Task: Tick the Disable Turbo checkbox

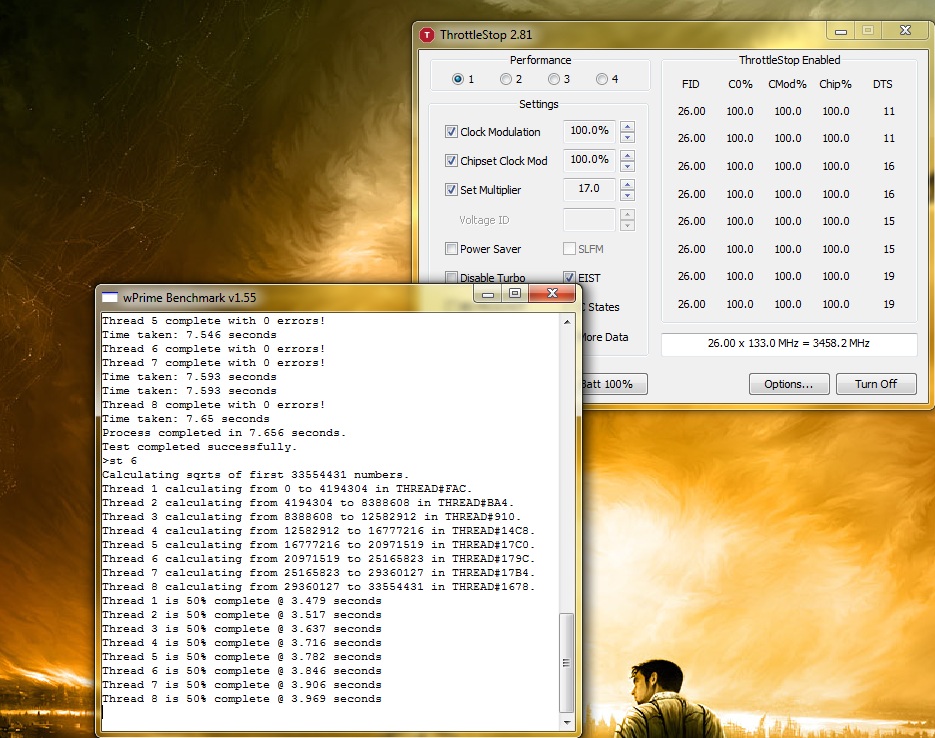Action: [x=451, y=277]
